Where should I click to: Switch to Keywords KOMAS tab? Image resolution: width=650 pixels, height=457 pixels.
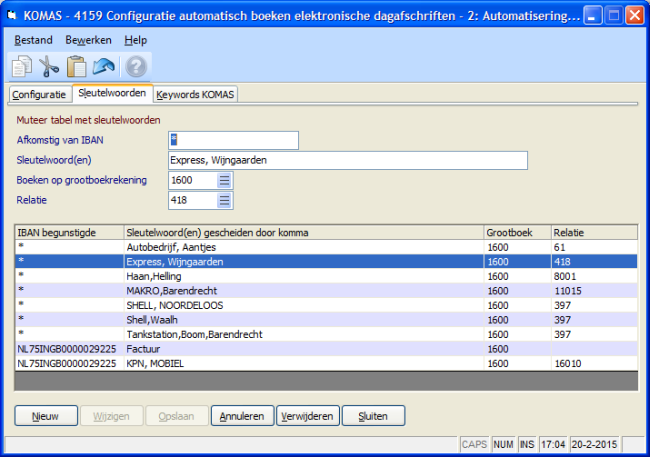[195, 95]
